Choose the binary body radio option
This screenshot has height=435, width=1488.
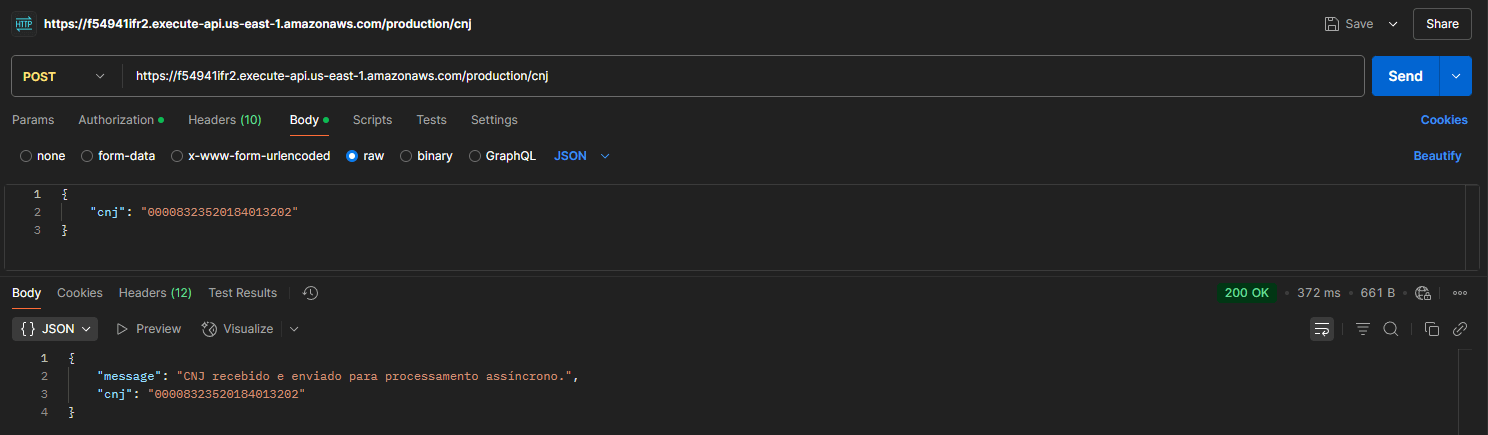pos(406,156)
